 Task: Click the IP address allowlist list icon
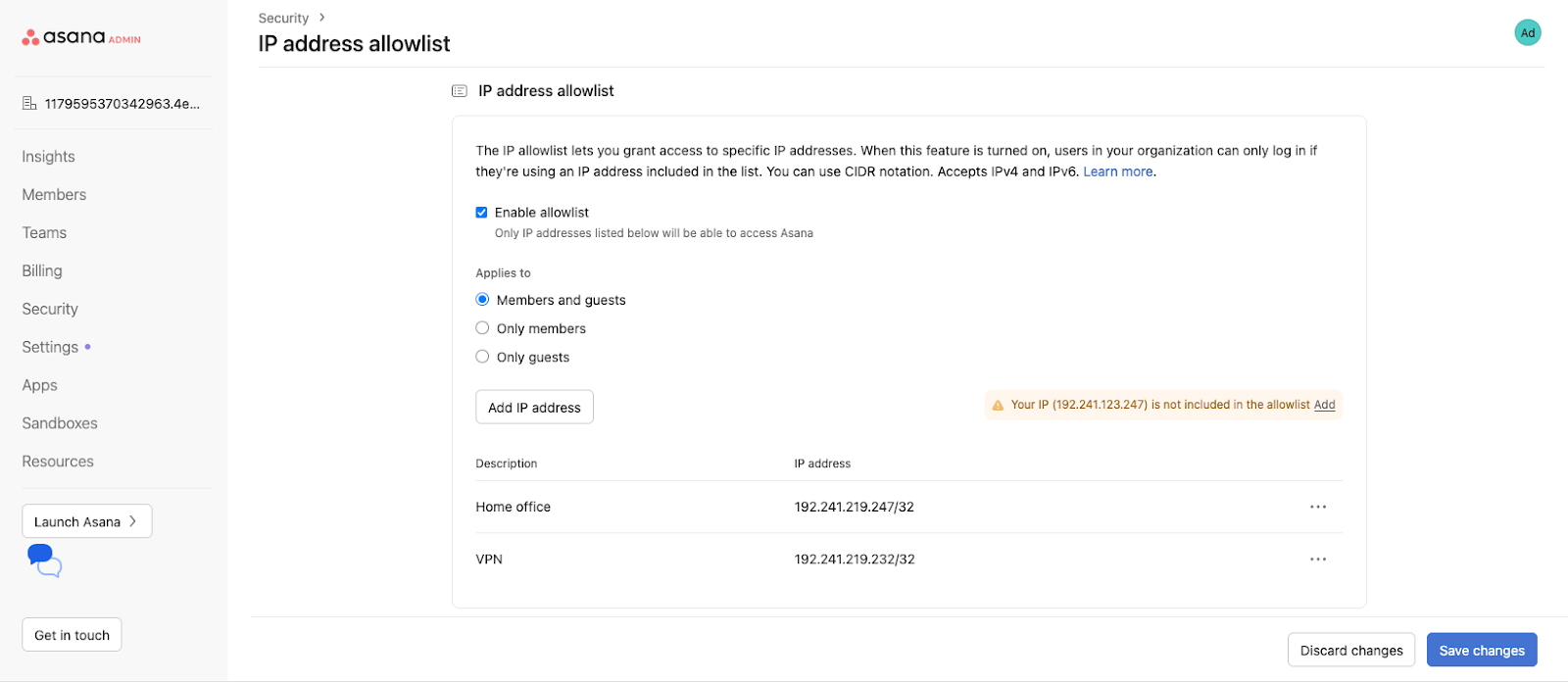click(458, 90)
